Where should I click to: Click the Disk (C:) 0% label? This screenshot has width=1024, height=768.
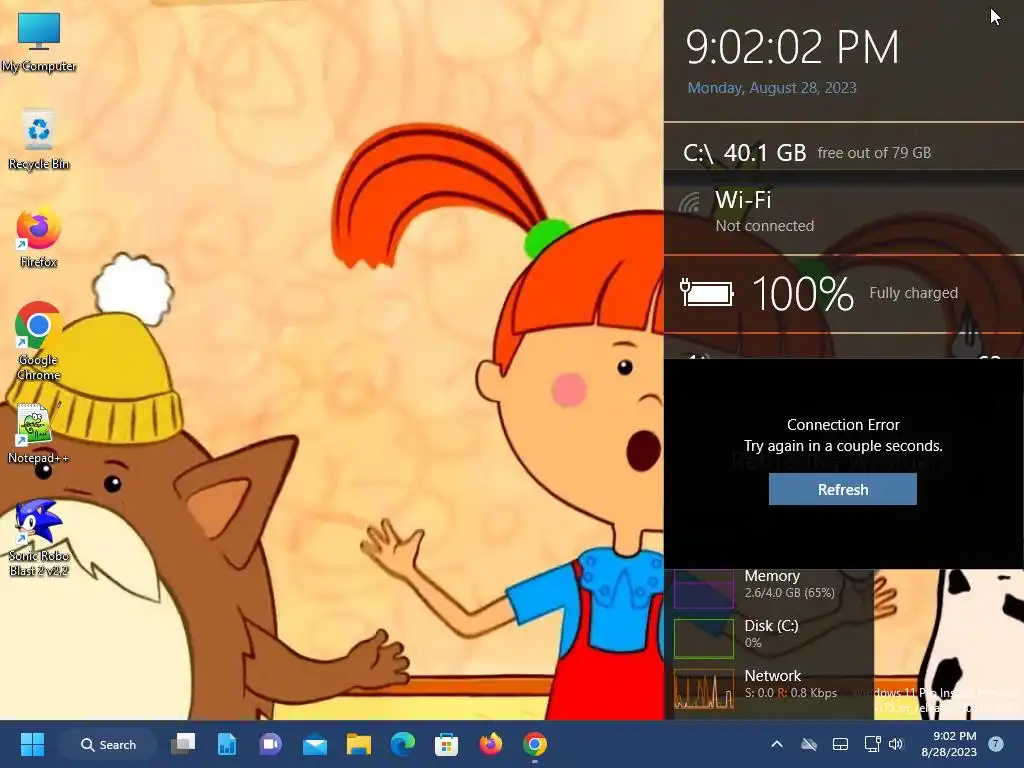point(771,633)
